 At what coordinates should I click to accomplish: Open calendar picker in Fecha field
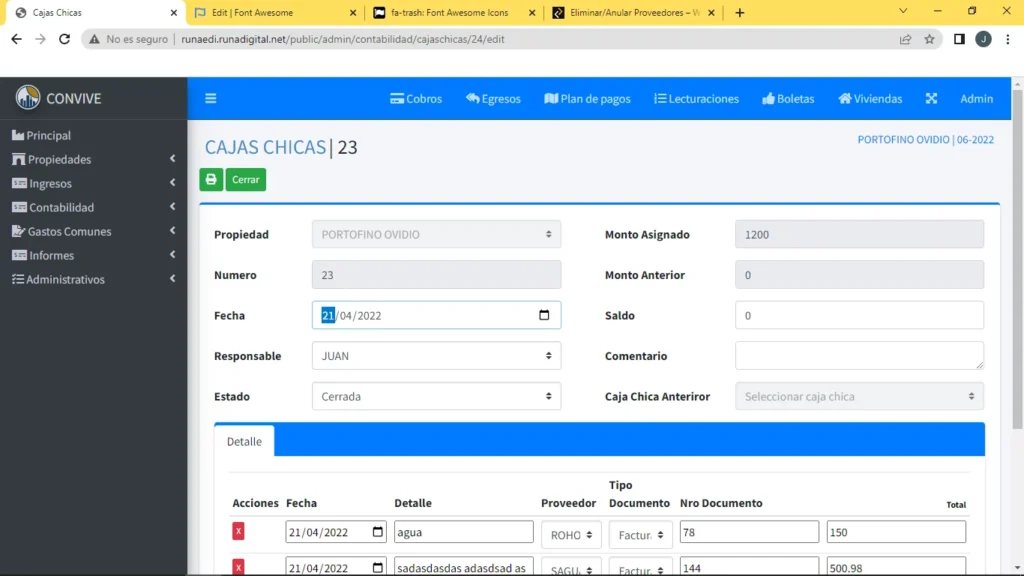click(x=544, y=316)
